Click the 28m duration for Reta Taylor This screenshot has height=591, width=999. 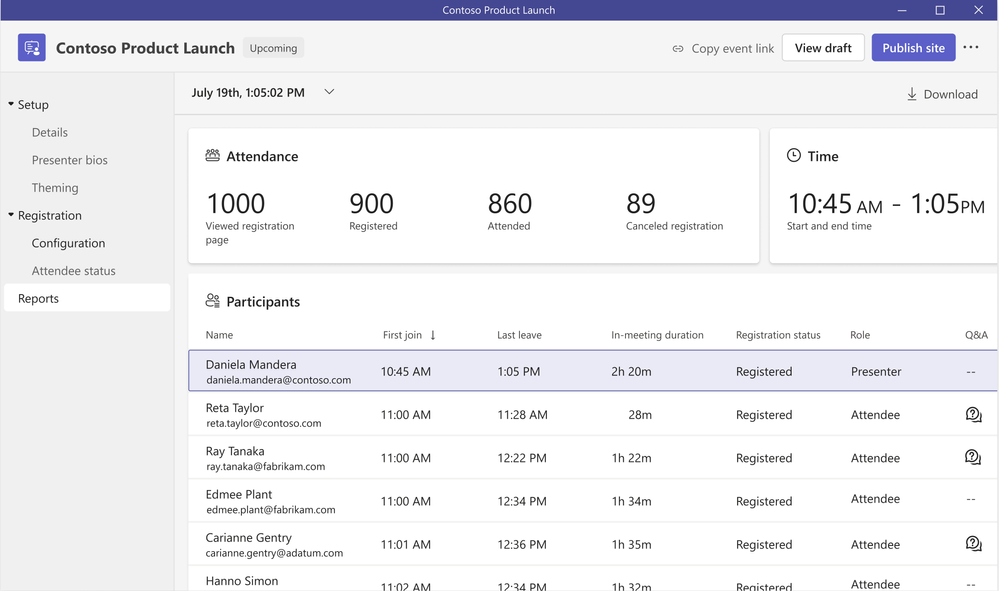click(640, 415)
